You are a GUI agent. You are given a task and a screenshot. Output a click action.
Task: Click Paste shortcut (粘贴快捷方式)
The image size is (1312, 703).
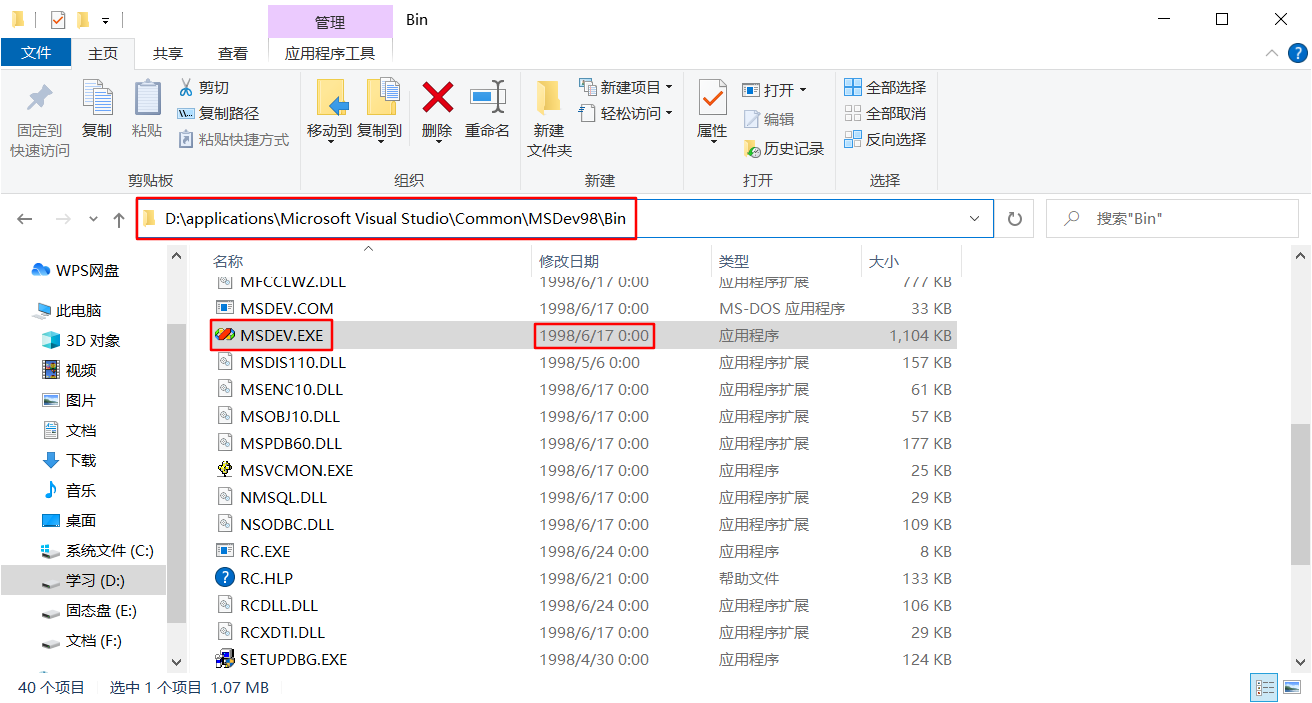tap(233, 140)
